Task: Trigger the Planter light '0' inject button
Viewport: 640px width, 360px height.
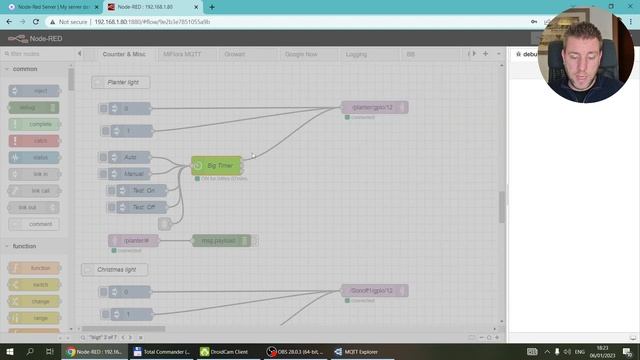Action: (103, 108)
